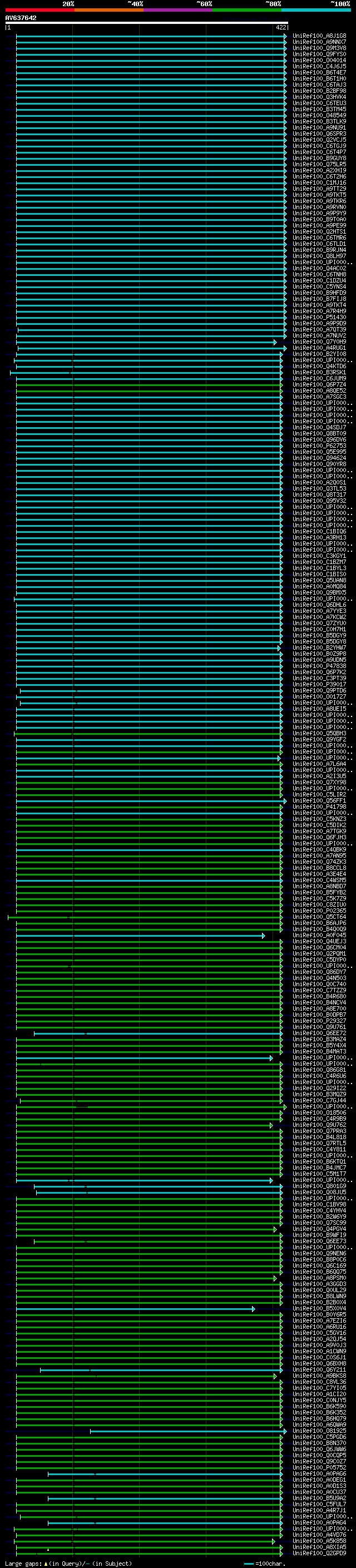
Task: Select hit label UniRef100_B2YHW7
Action: click(319, 647)
